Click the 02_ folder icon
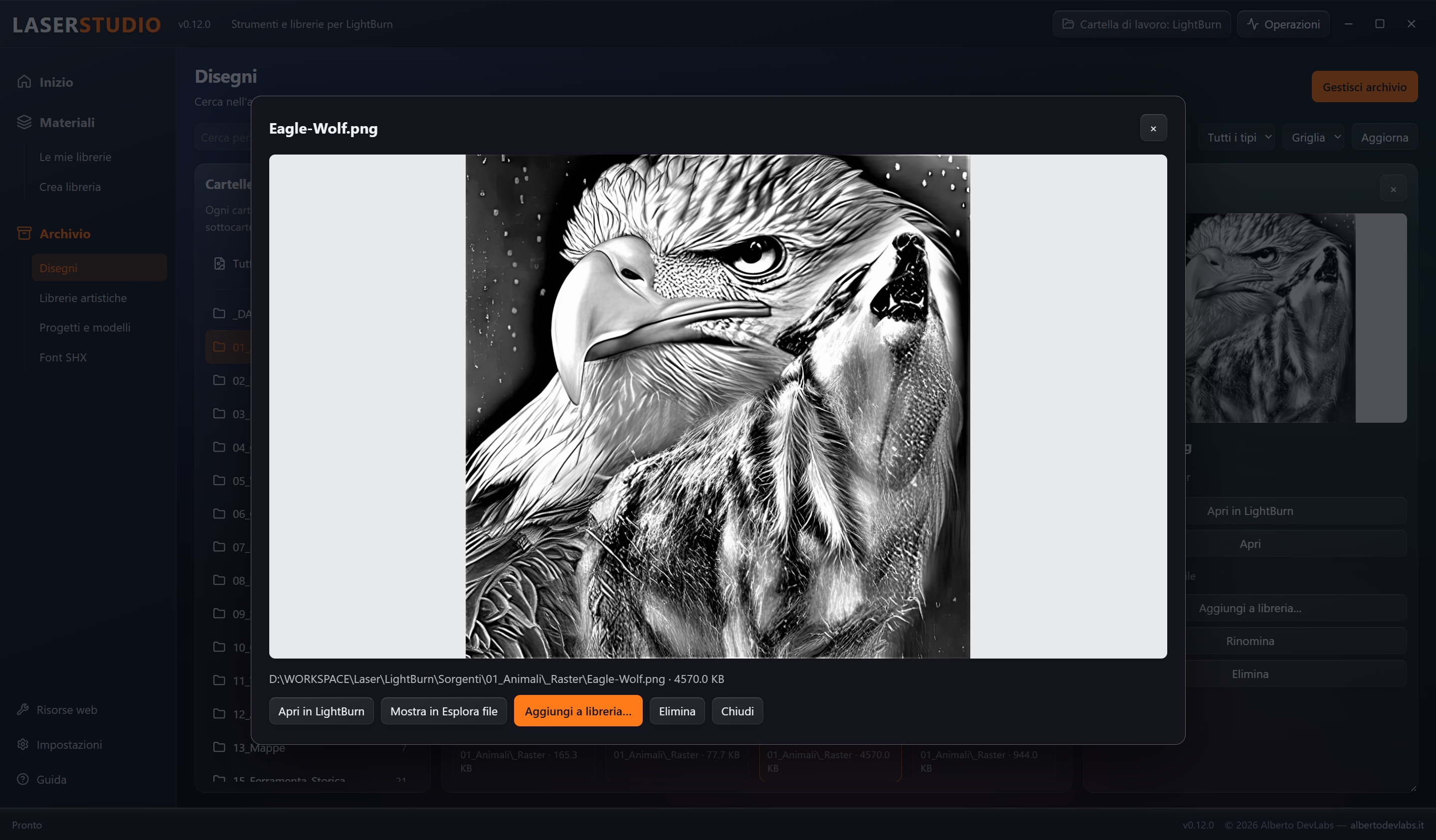The height and width of the screenshot is (840, 1436). coord(219,380)
